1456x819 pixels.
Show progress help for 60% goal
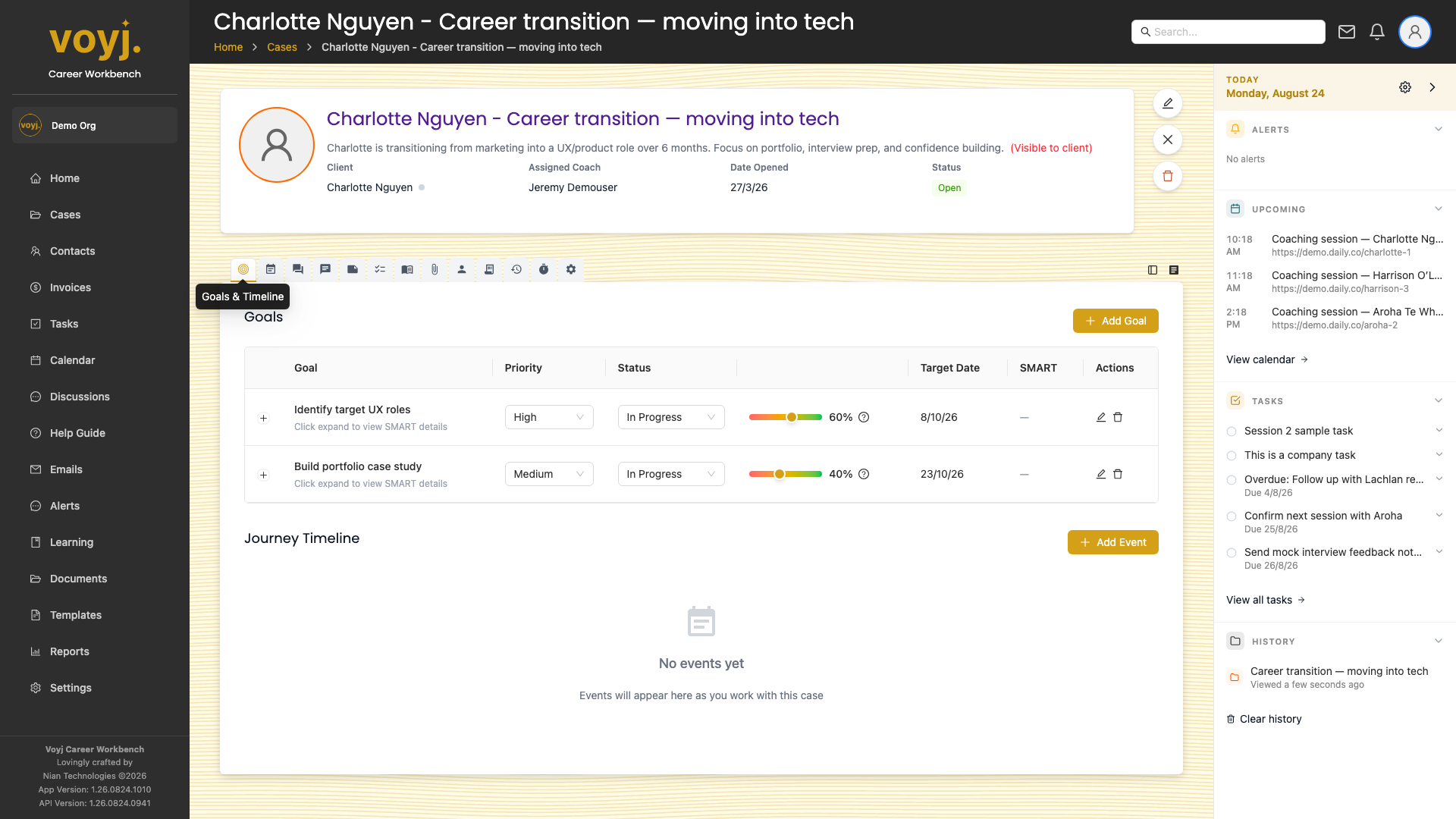[x=864, y=417]
